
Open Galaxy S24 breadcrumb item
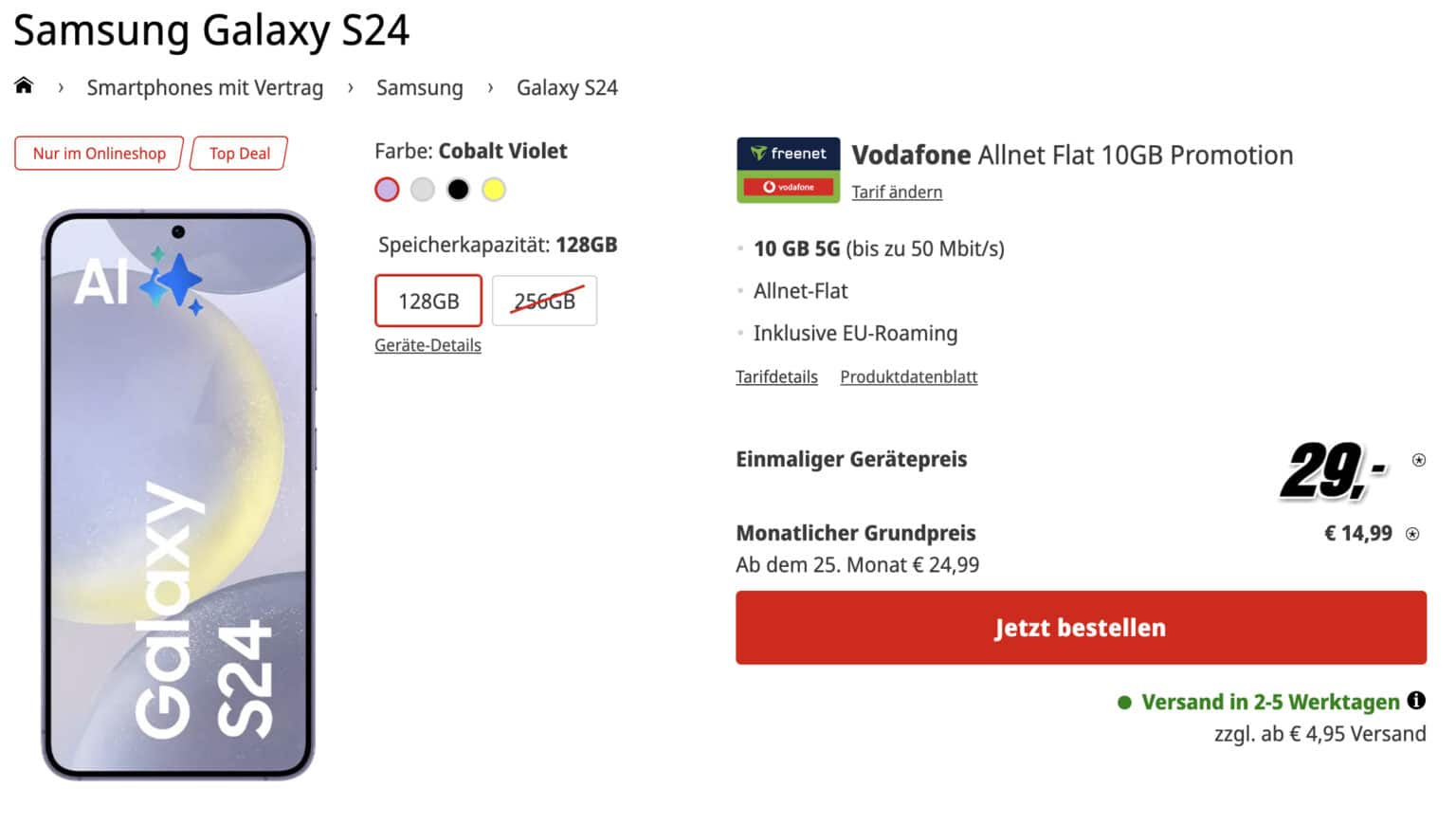pyautogui.click(x=567, y=87)
